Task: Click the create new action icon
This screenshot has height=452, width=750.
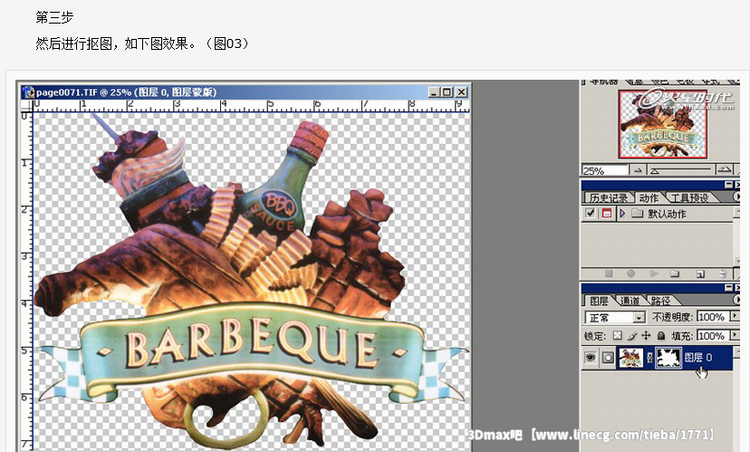Action: [700, 274]
